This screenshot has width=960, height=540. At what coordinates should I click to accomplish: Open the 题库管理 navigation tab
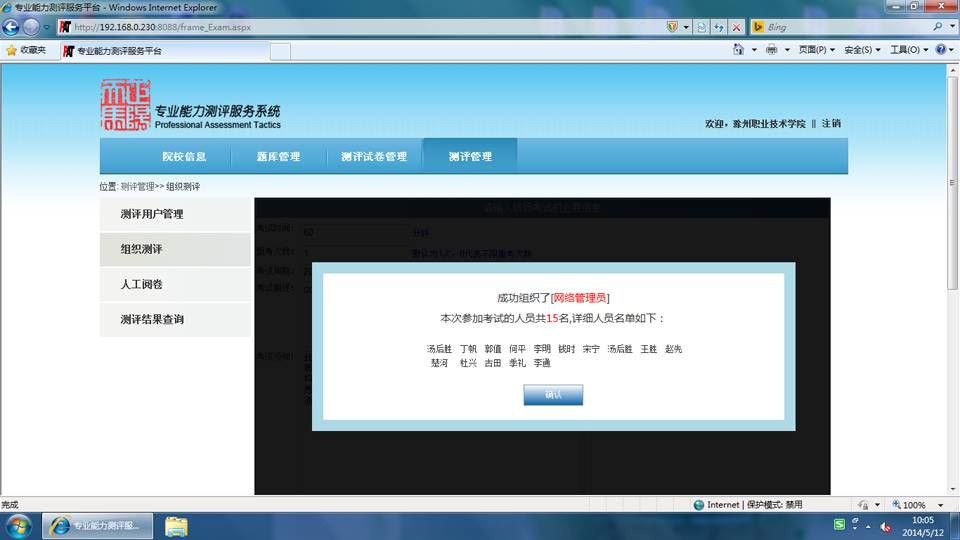point(279,157)
